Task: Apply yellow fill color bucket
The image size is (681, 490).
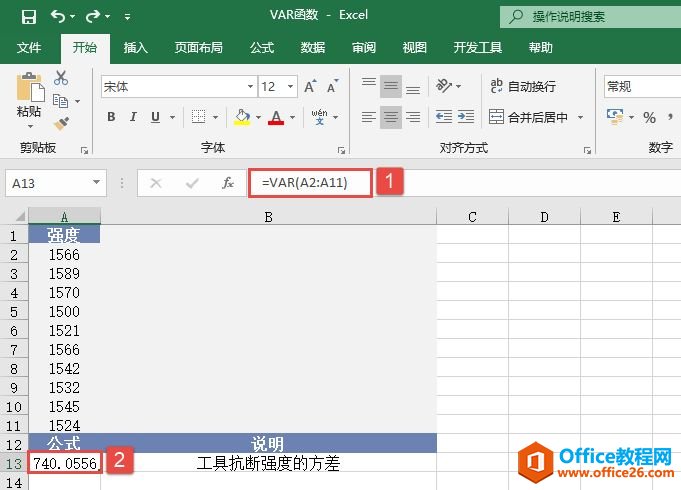Action: 242,116
